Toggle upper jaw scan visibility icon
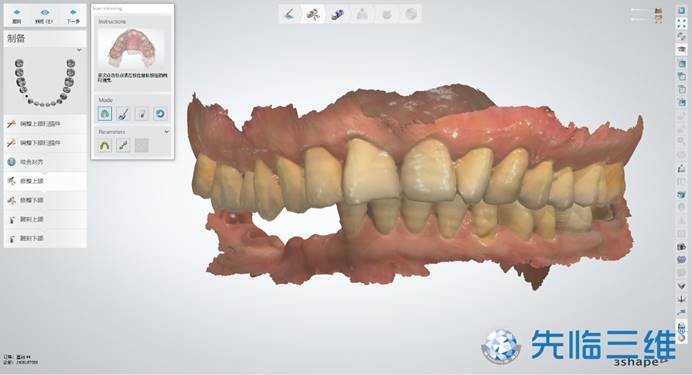The width and height of the screenshot is (692, 375). tap(658, 10)
